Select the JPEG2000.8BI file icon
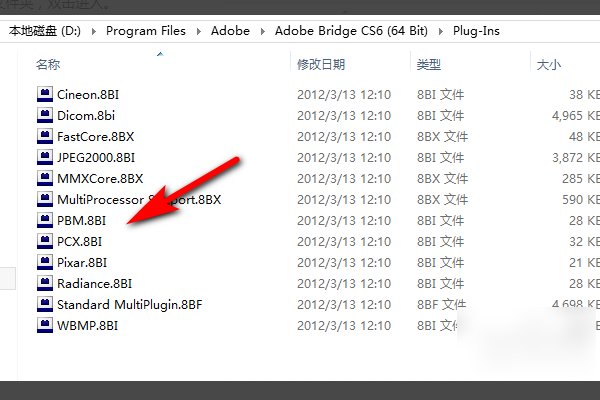The height and width of the screenshot is (400, 600). click(44, 158)
